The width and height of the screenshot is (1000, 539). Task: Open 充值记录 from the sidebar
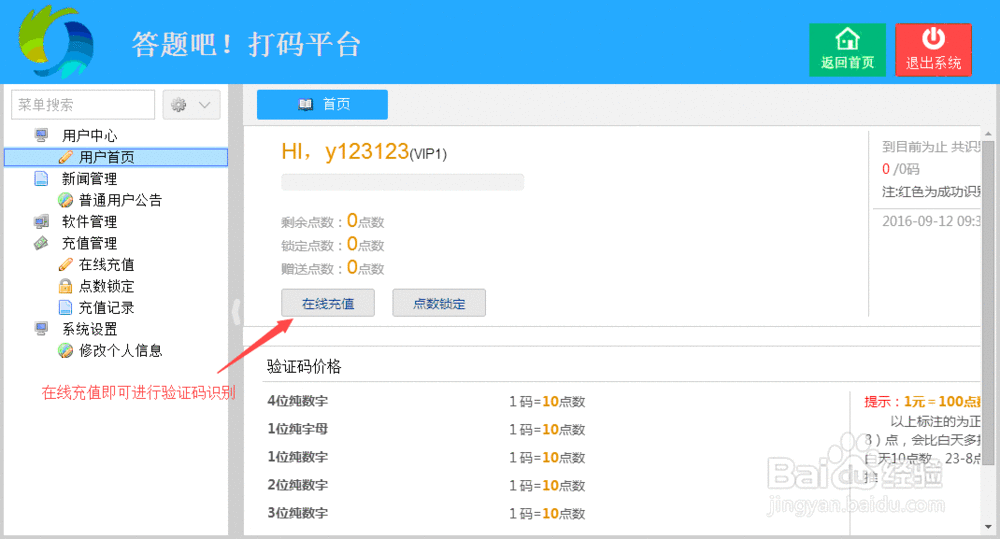click(x=106, y=308)
